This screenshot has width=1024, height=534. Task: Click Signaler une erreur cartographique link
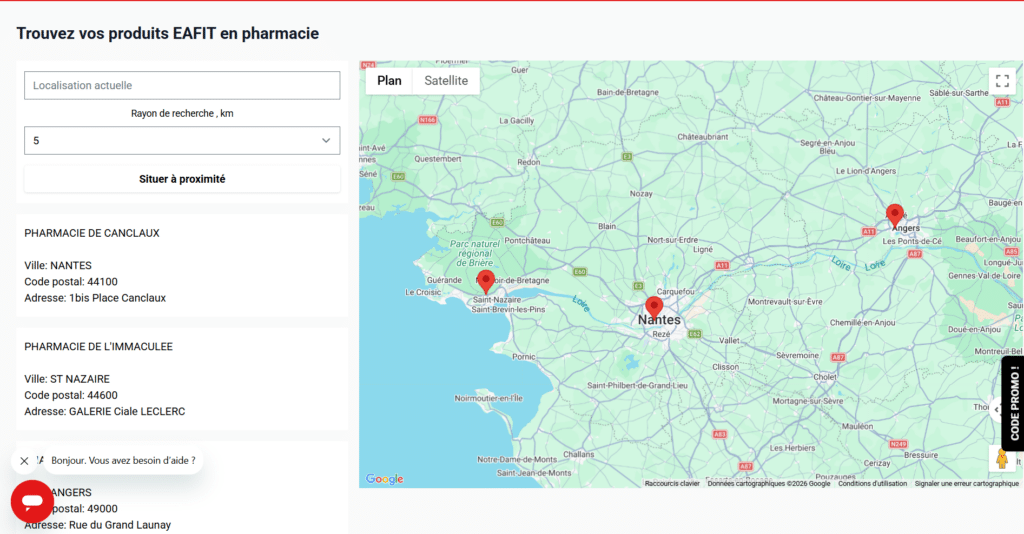point(966,483)
